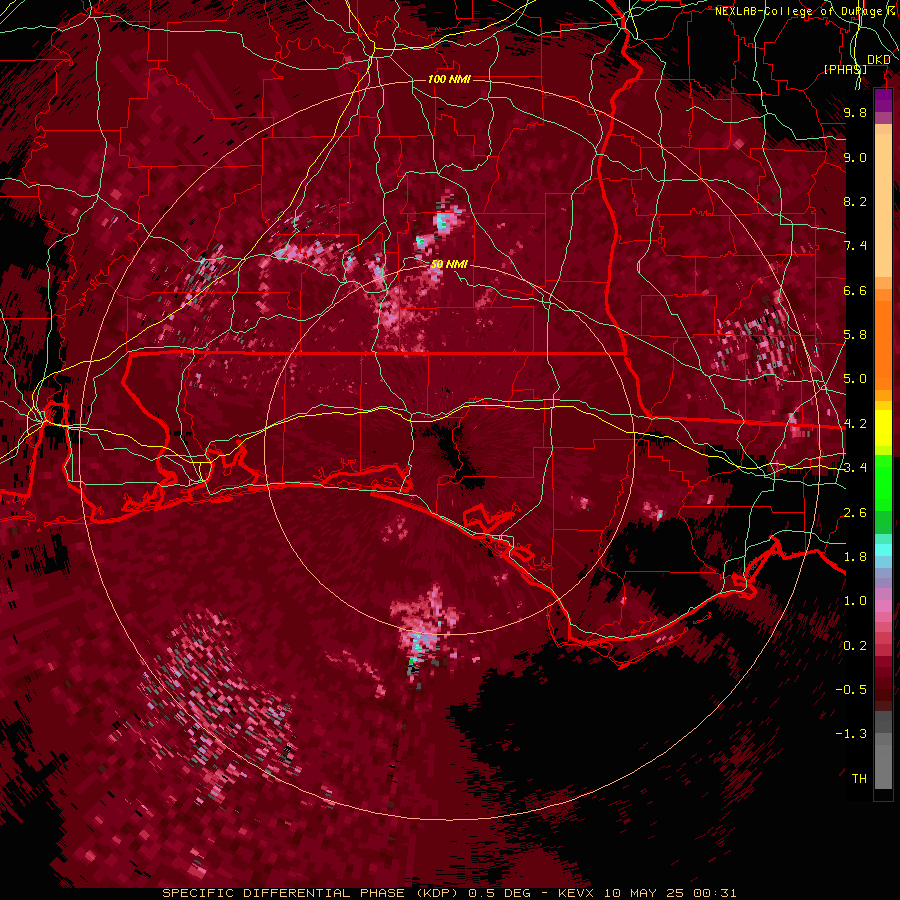
Task: Click the 00:31 timestamp in the caption
Action: click(715, 893)
